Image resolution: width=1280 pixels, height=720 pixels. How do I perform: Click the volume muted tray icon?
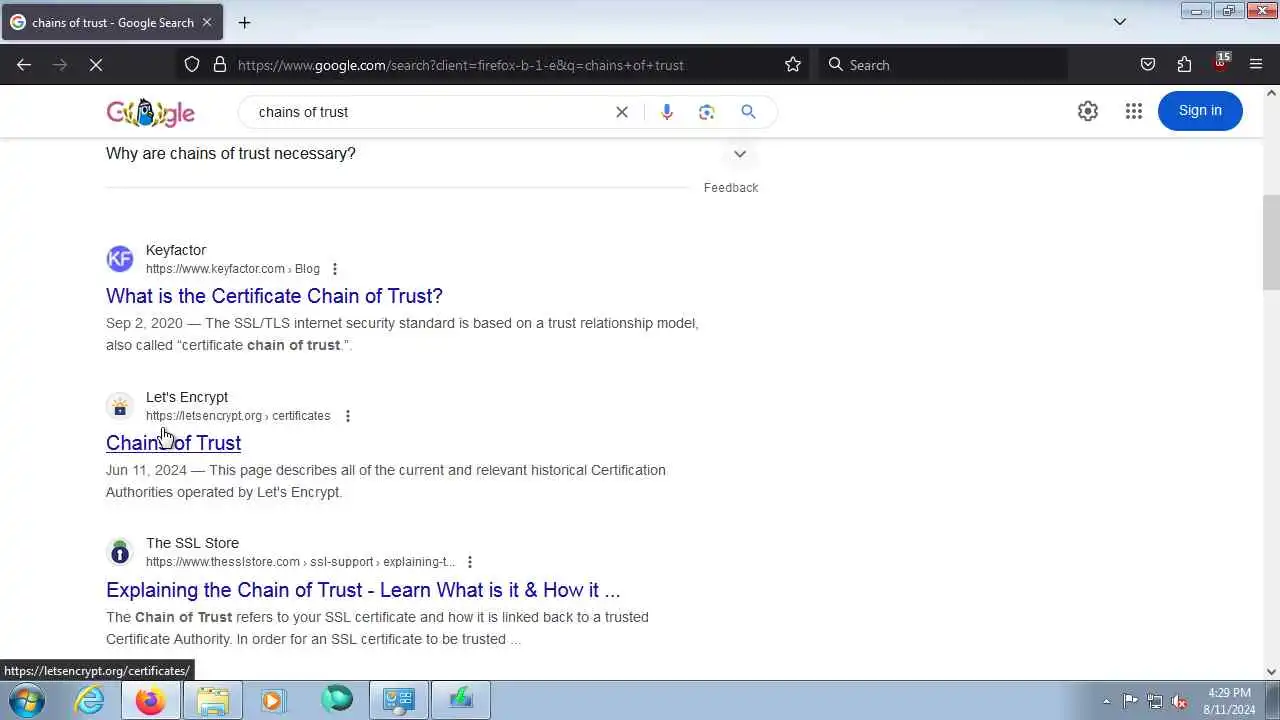click(x=1179, y=701)
